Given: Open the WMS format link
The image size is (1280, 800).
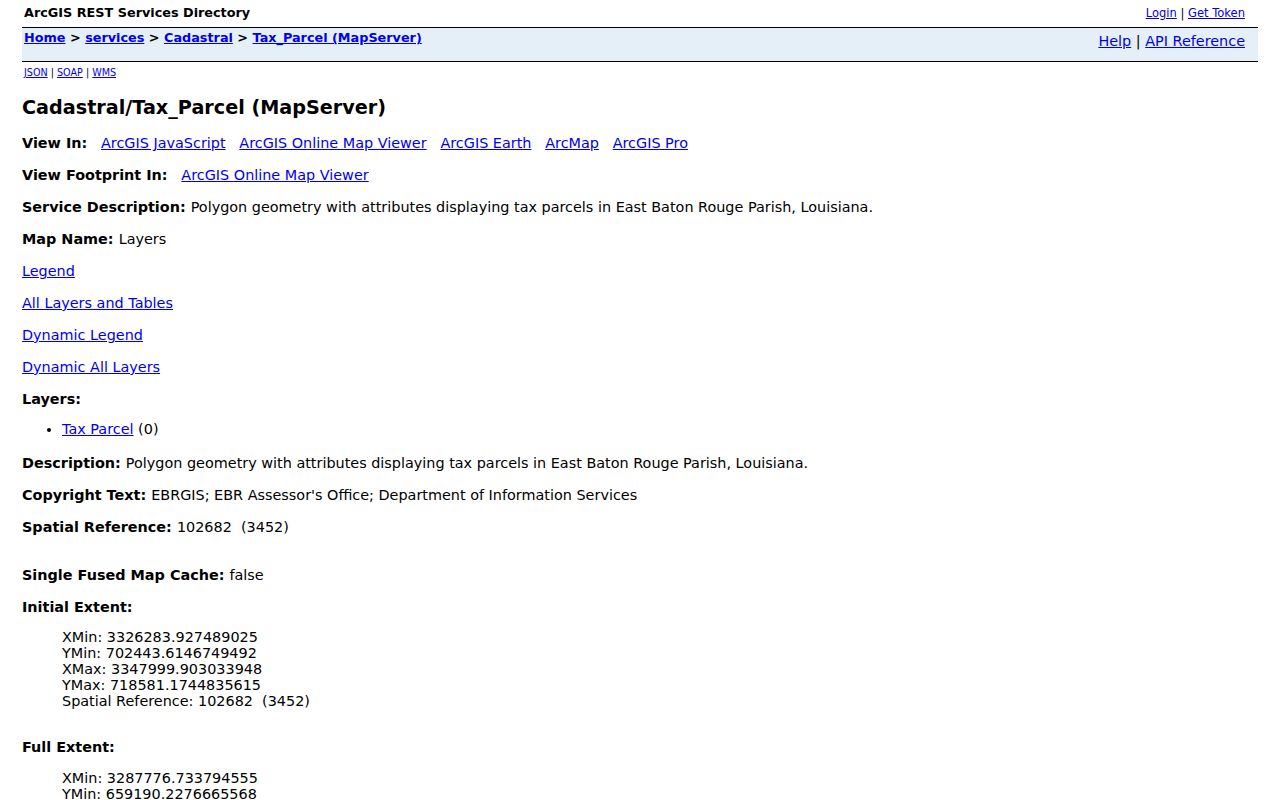Looking at the screenshot, I should point(104,72).
